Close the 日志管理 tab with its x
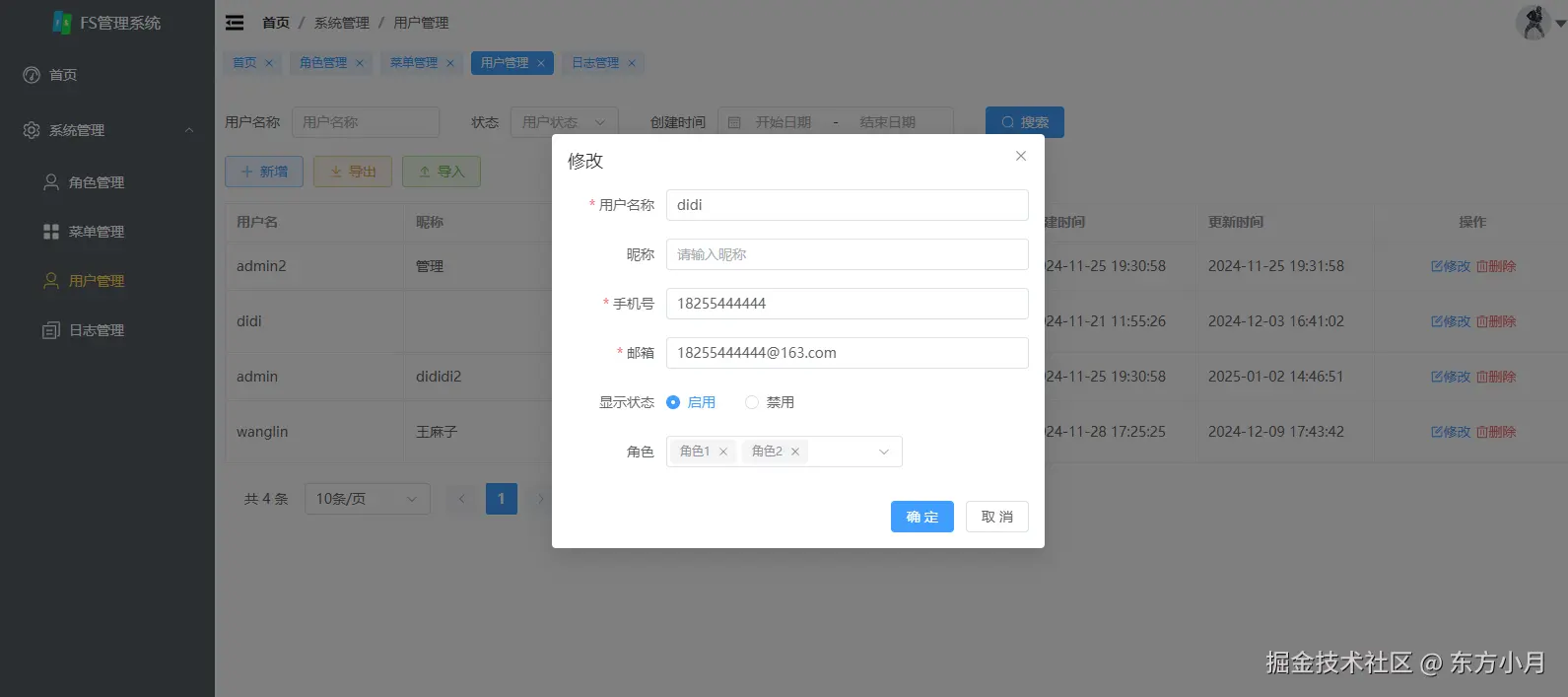 [632, 63]
